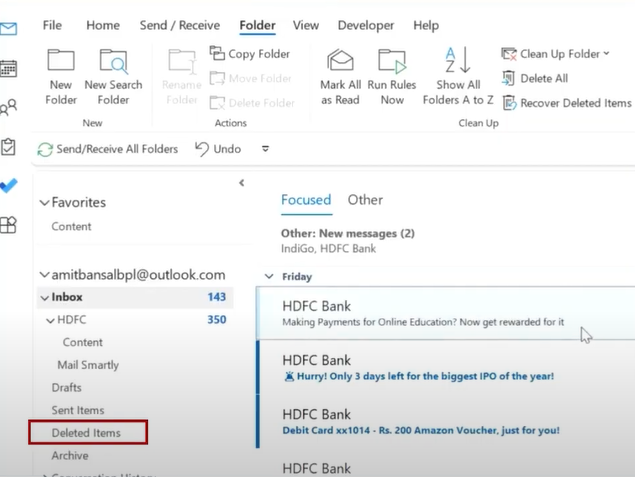635x477 pixels.
Task: Click the Delete Folder command
Action: (x=252, y=103)
